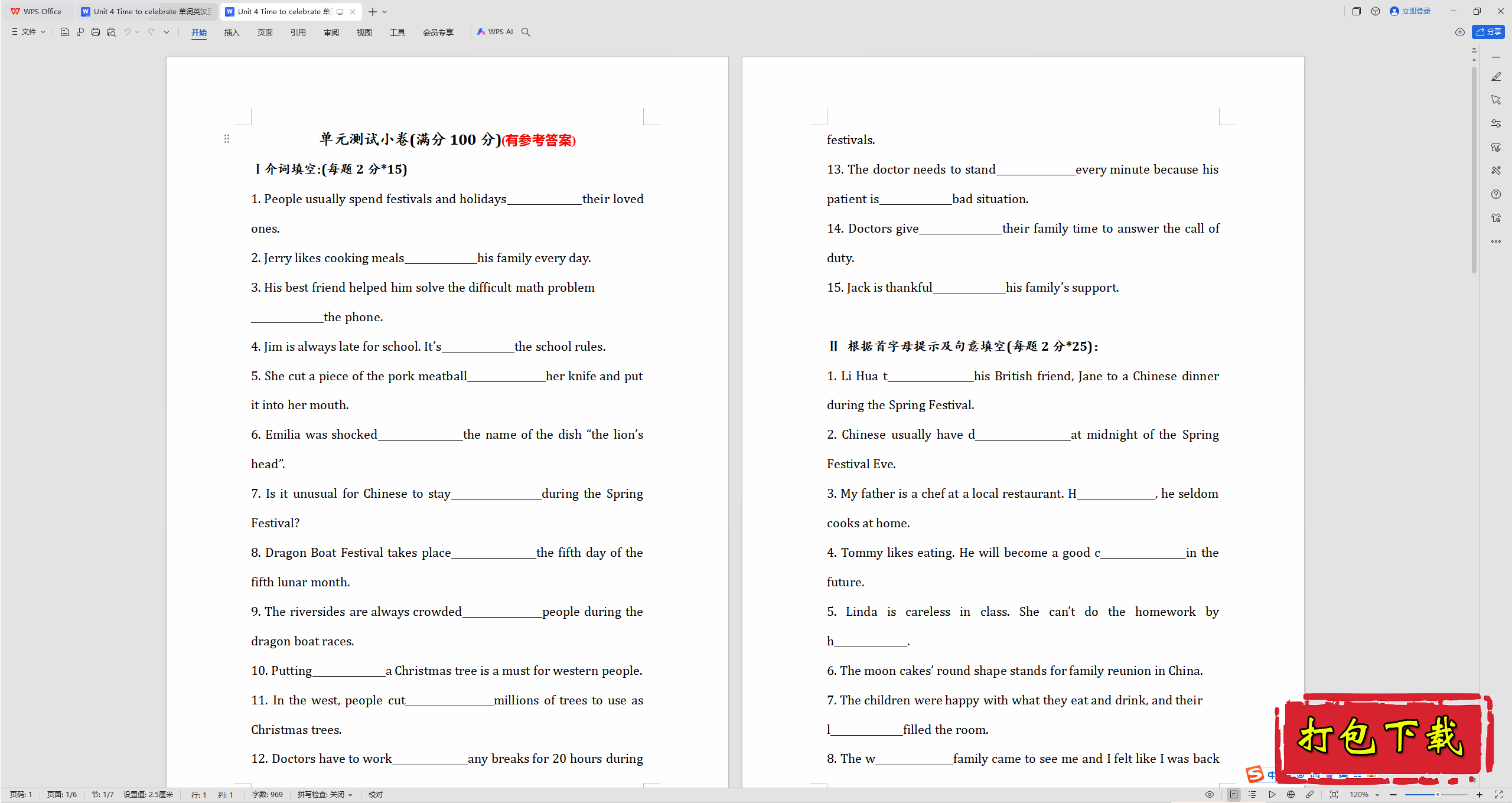
Task: Click the cloud sync icon near Share
Action: pyautogui.click(x=1460, y=32)
